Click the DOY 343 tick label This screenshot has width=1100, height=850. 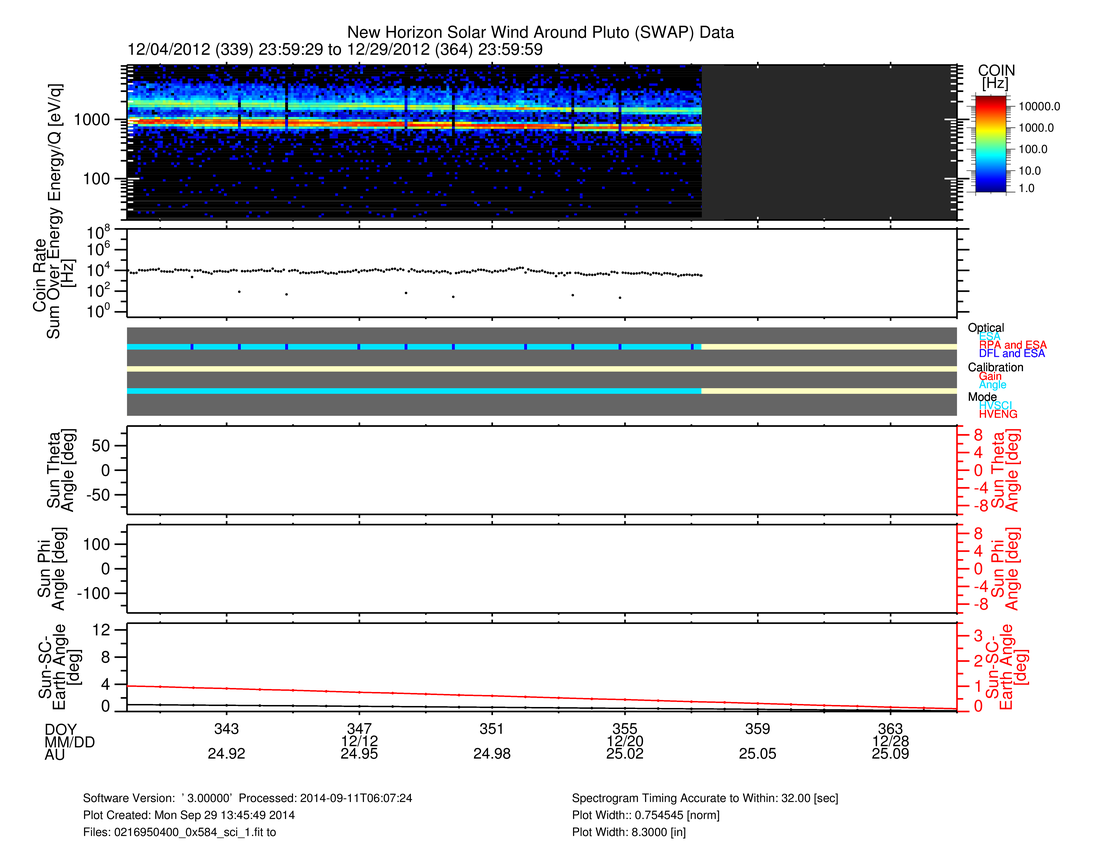point(227,727)
